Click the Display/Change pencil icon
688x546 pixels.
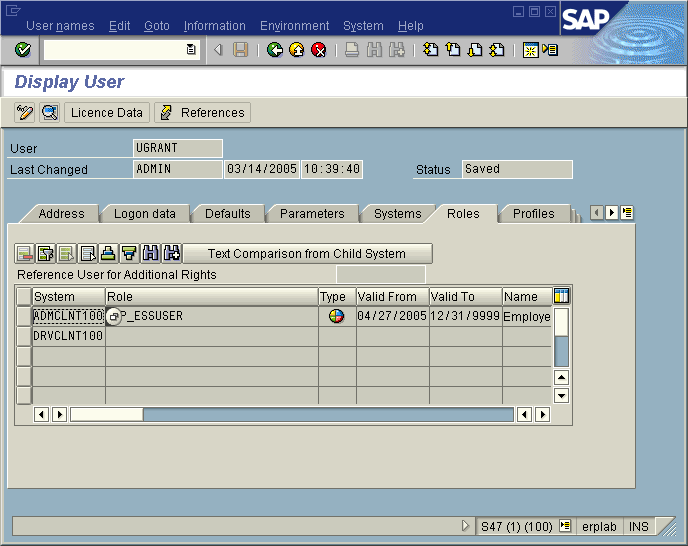coord(25,113)
